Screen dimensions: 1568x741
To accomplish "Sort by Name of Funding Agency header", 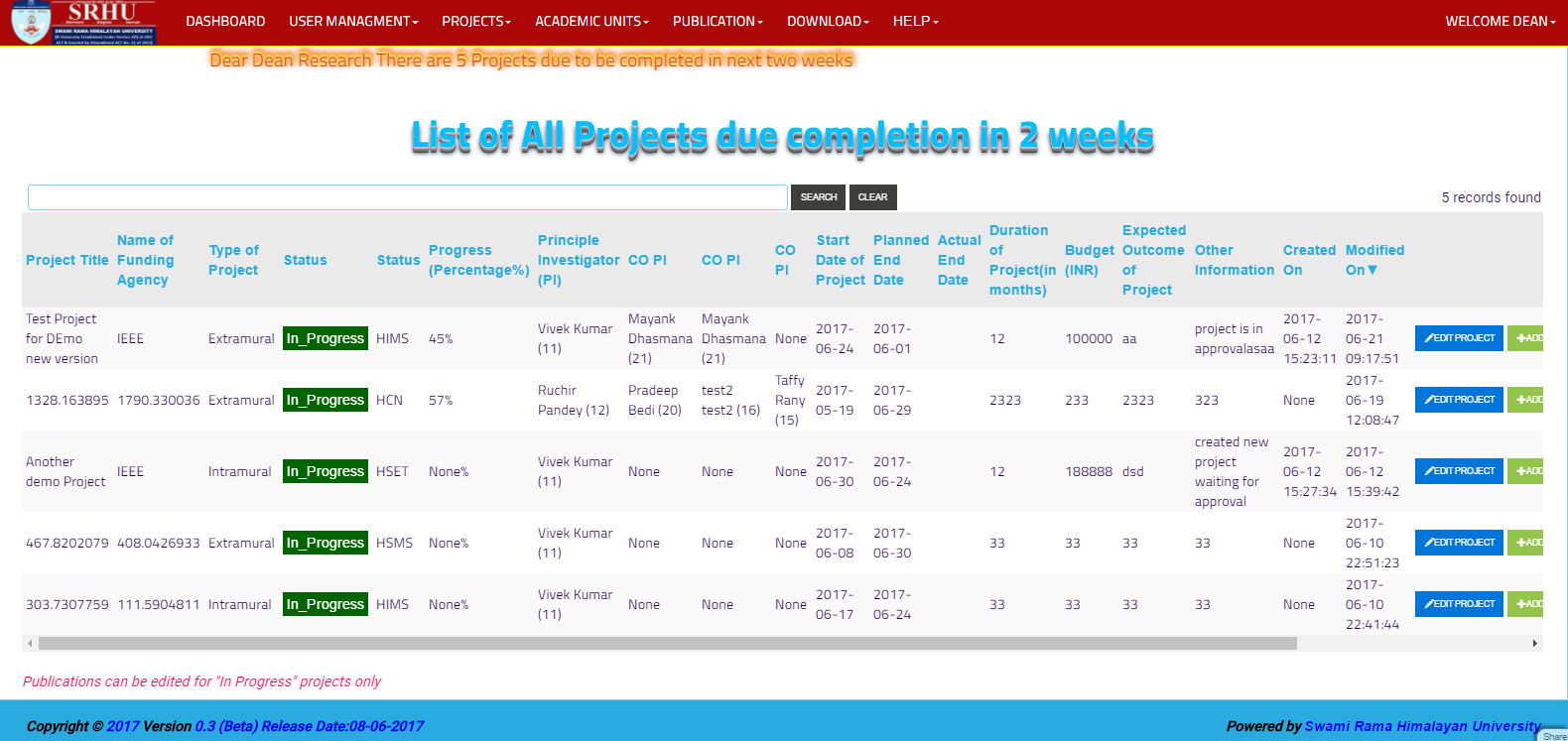I will pos(146,260).
